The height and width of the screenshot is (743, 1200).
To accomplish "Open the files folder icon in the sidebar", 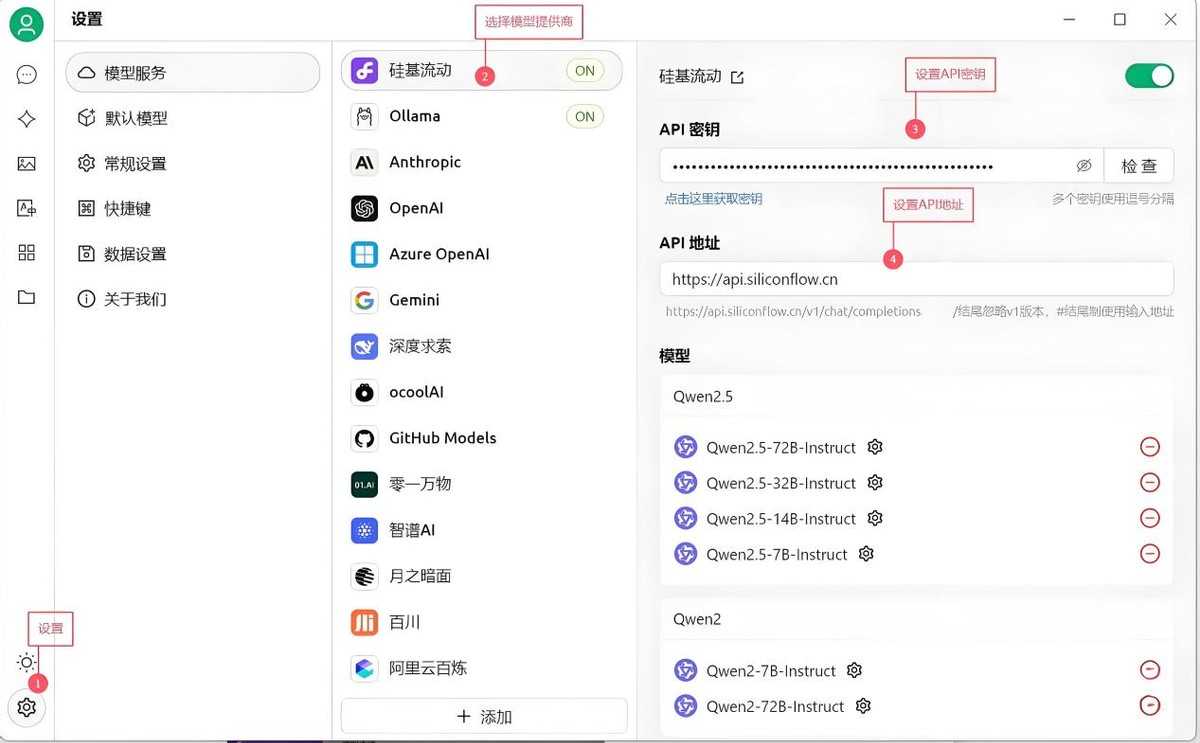I will [x=27, y=297].
